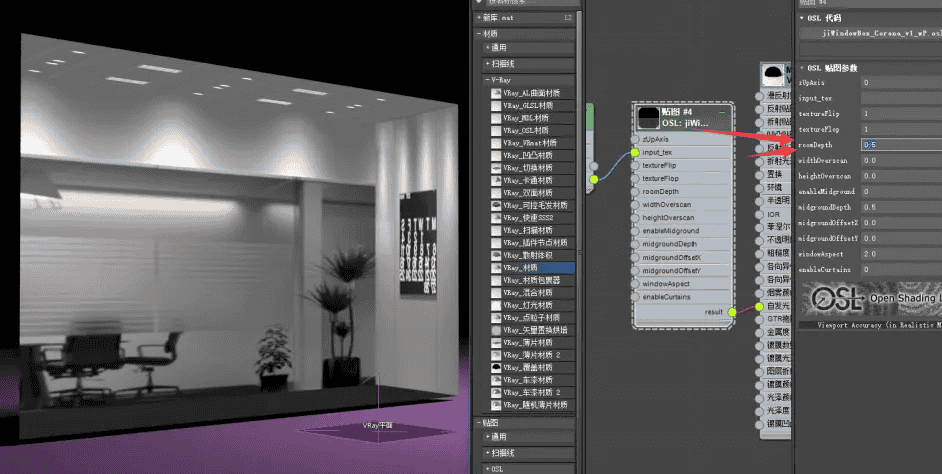
Task: Expand the 通用 group under 材质
Action: point(488,47)
